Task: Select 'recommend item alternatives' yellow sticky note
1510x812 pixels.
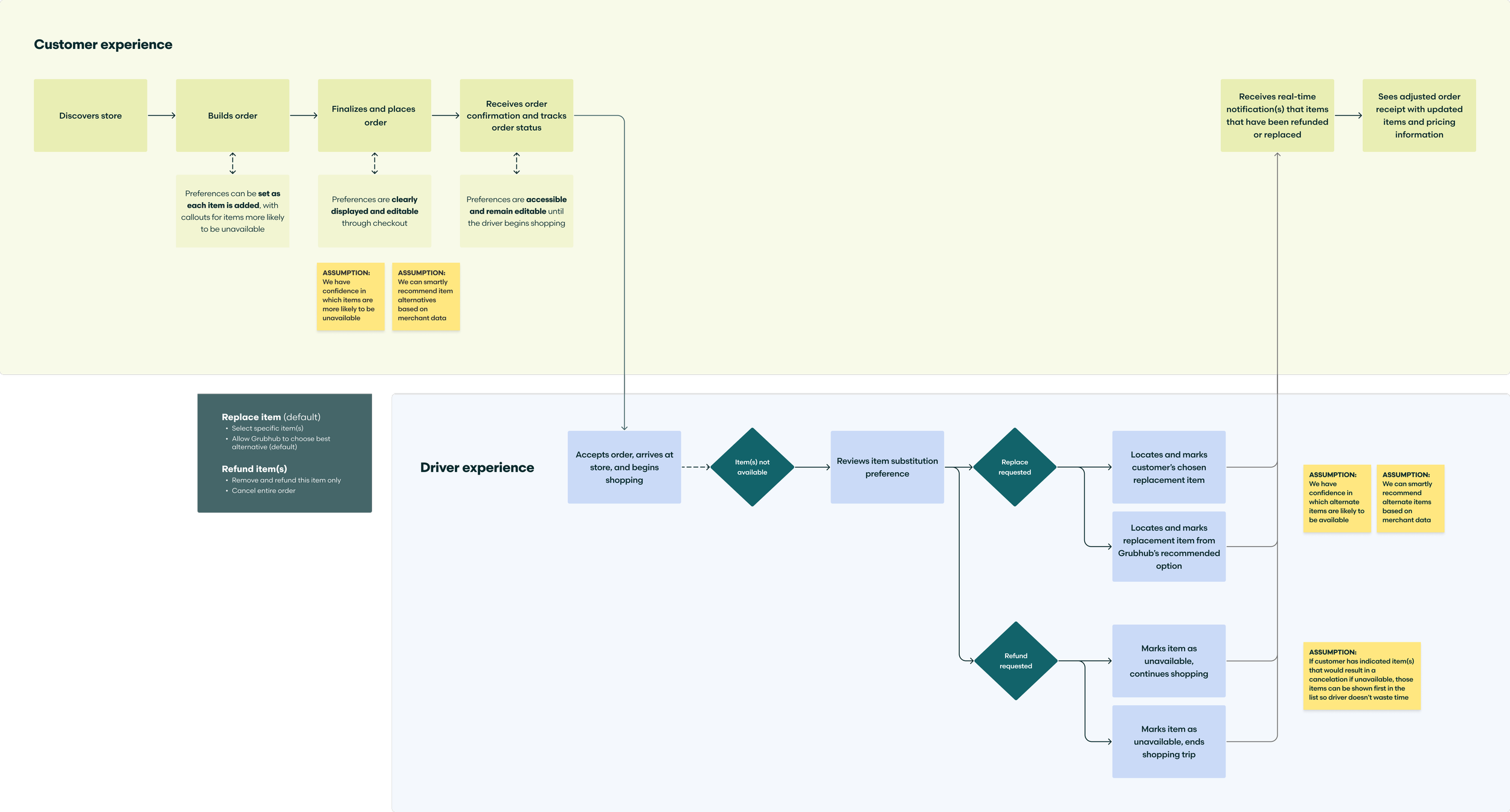Action: tap(426, 296)
